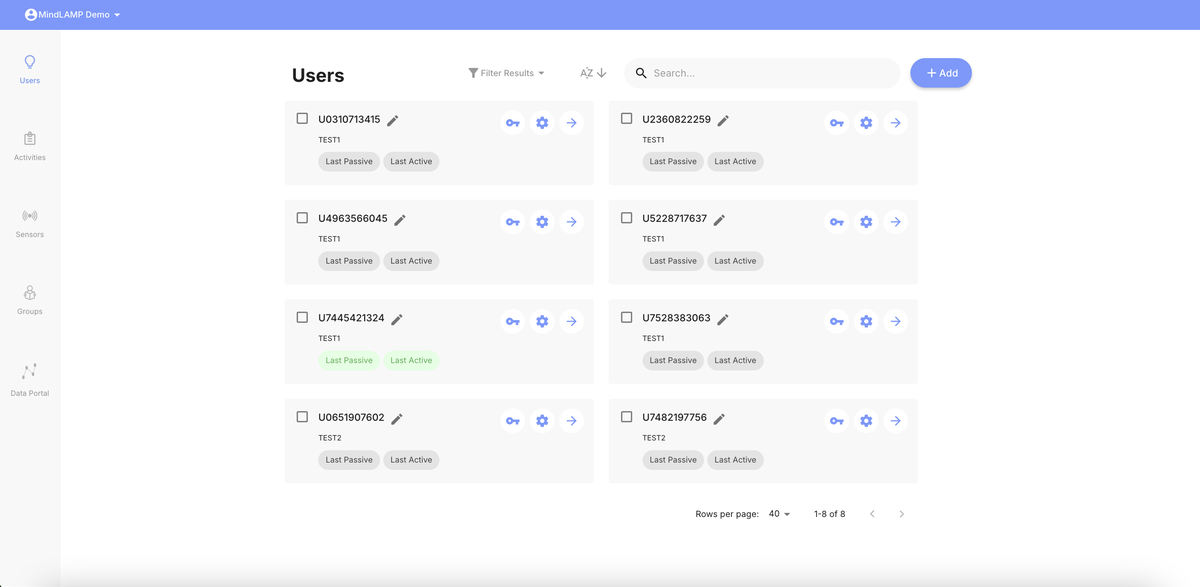Open settings gear for user U2360822259
1200x587 pixels.
click(x=866, y=122)
